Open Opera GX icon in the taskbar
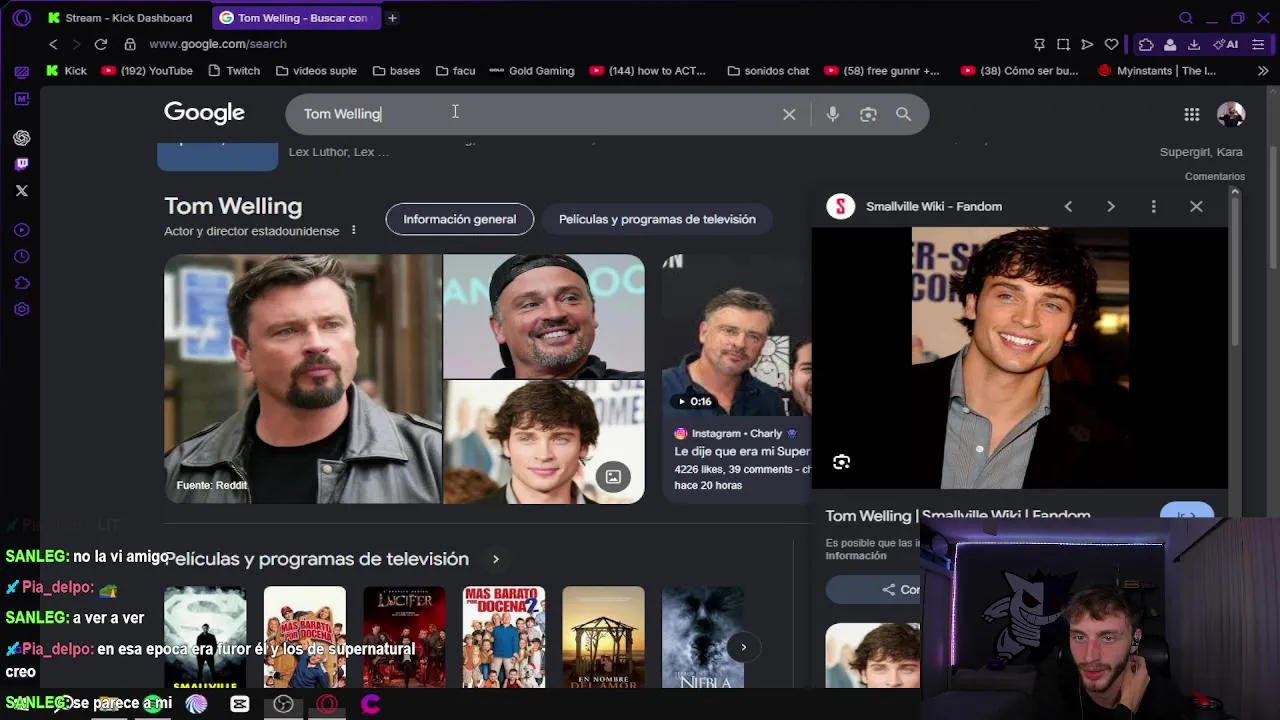The height and width of the screenshot is (720, 1280). [x=327, y=704]
